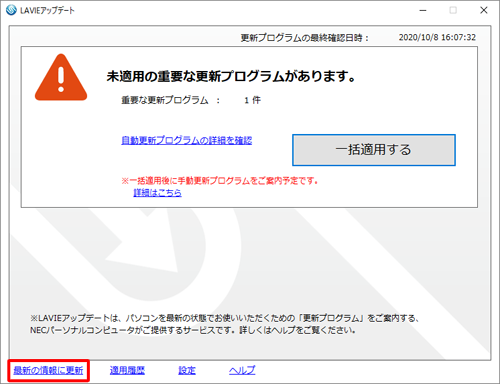Close the LAVIEアップデート window
The image size is (500, 384).
click(484, 10)
